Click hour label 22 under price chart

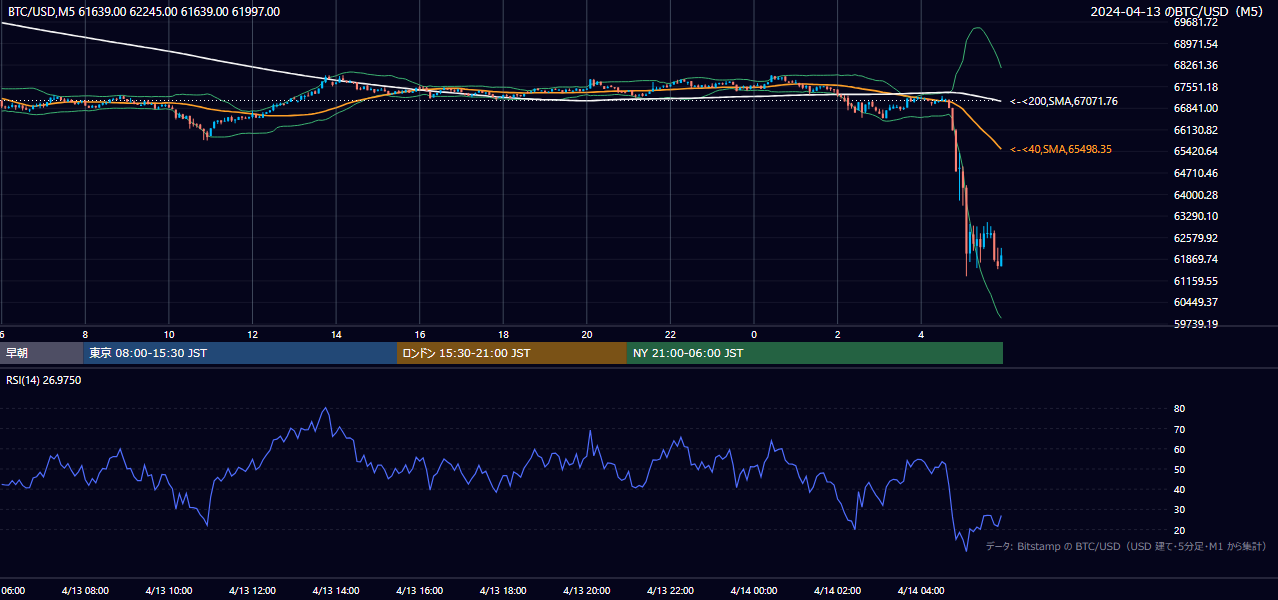pos(671,334)
